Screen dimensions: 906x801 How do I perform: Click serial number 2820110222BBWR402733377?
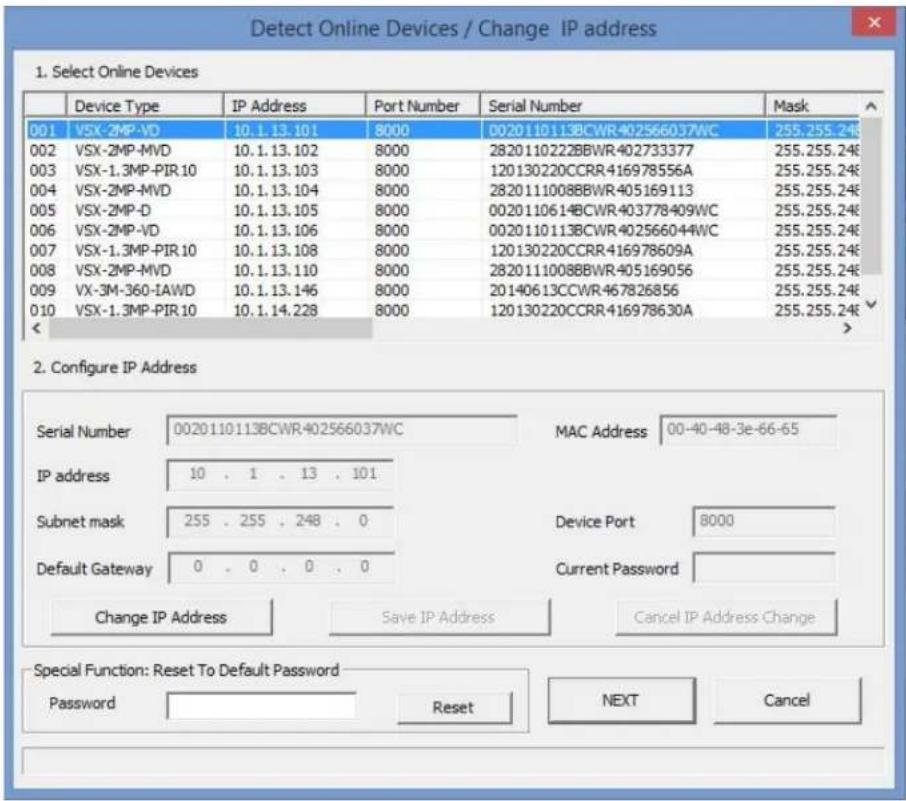(x=591, y=150)
